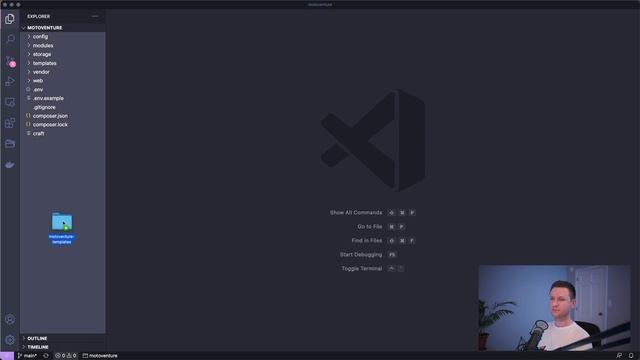Viewport: 640px width, 360px height.
Task: Open the Explorer view in the activity bar
Action: point(10,19)
